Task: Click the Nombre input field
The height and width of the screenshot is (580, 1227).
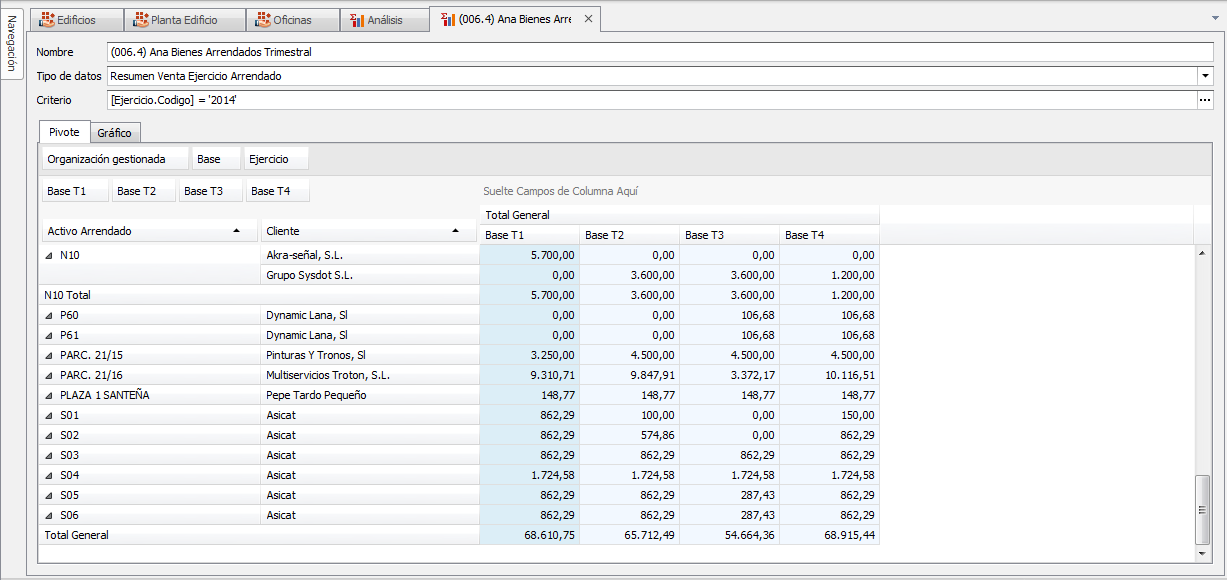Action: (660, 52)
